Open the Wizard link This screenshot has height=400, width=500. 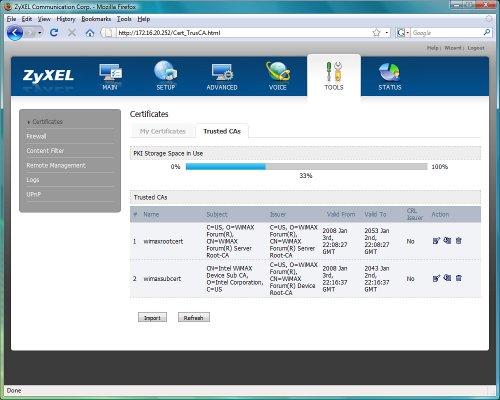pyautogui.click(x=453, y=48)
